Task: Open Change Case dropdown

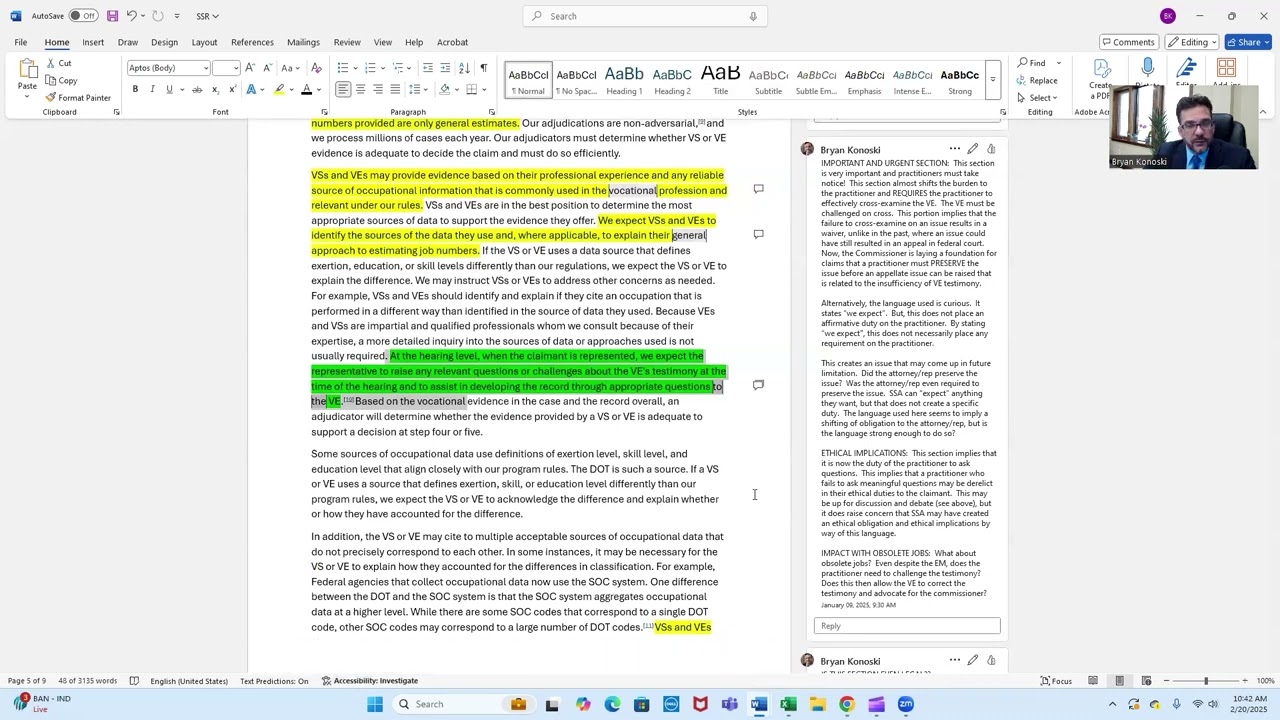Action: click(x=289, y=68)
